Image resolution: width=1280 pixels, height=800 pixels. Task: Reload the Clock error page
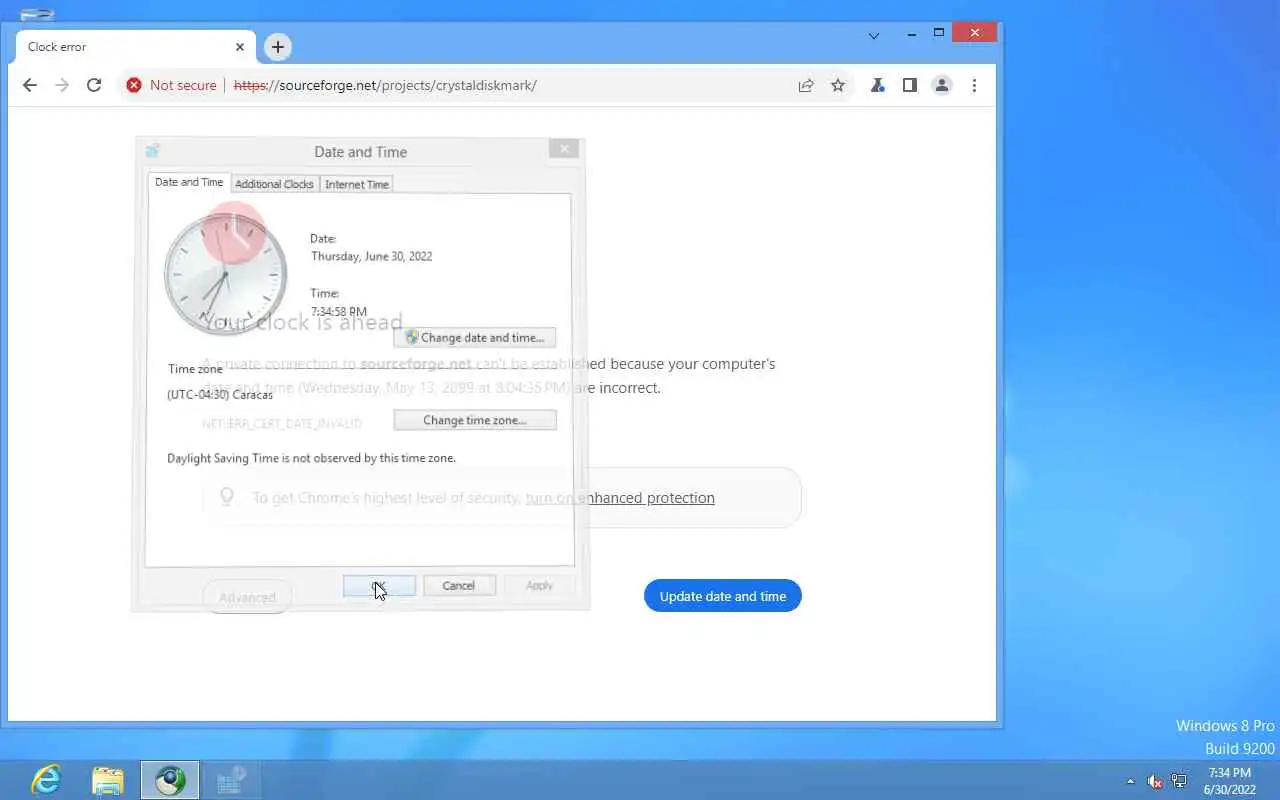[94, 85]
